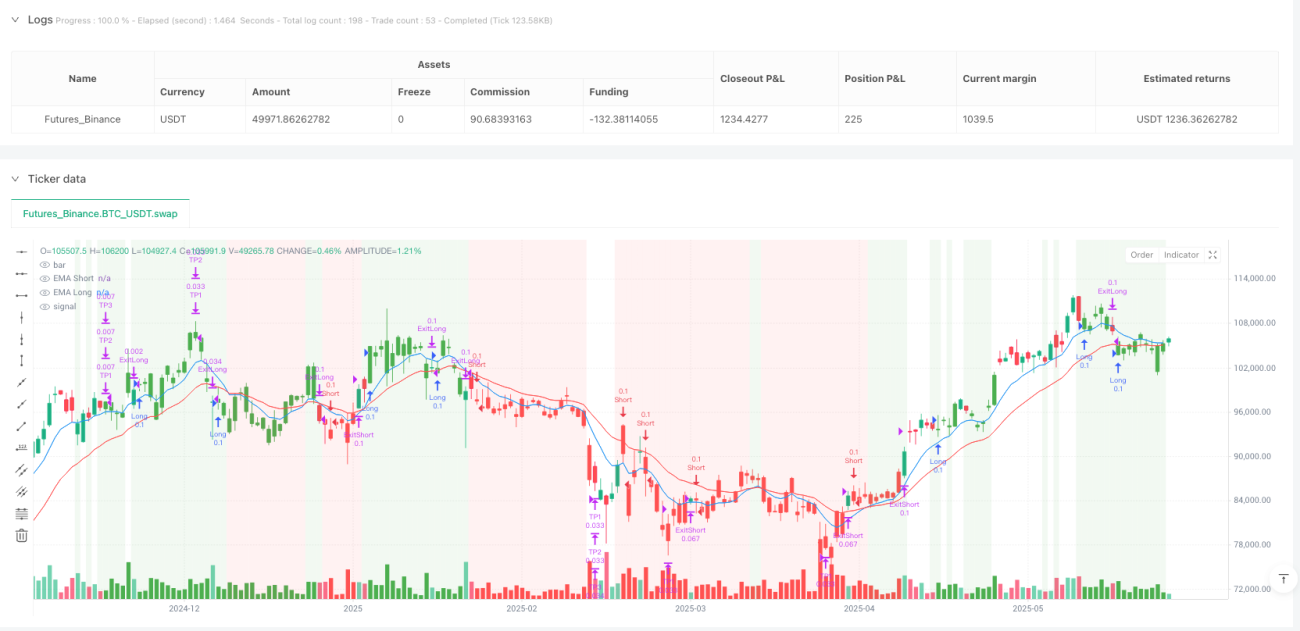Click the scroll-to-top arrow button
The image size is (1300, 631).
click(1284, 578)
